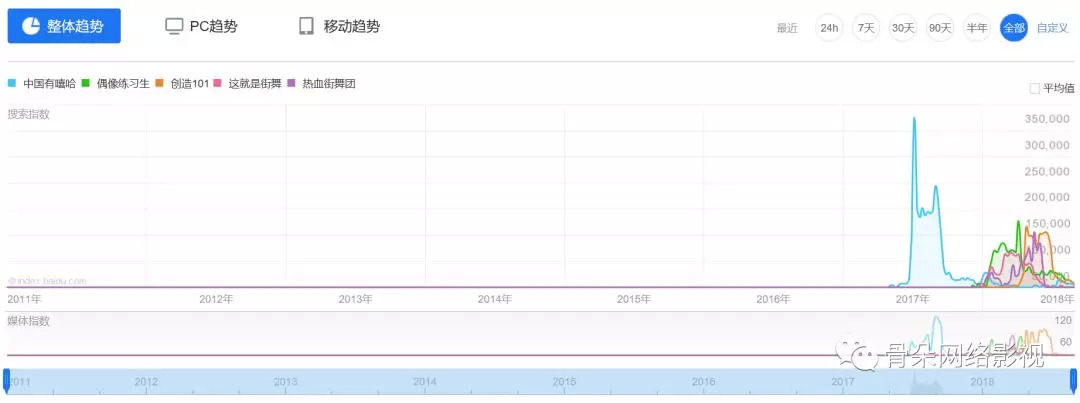Viewport: 1080px width, 403px height.
Task: Click the 搜索指数 chart title
Action: (28, 114)
